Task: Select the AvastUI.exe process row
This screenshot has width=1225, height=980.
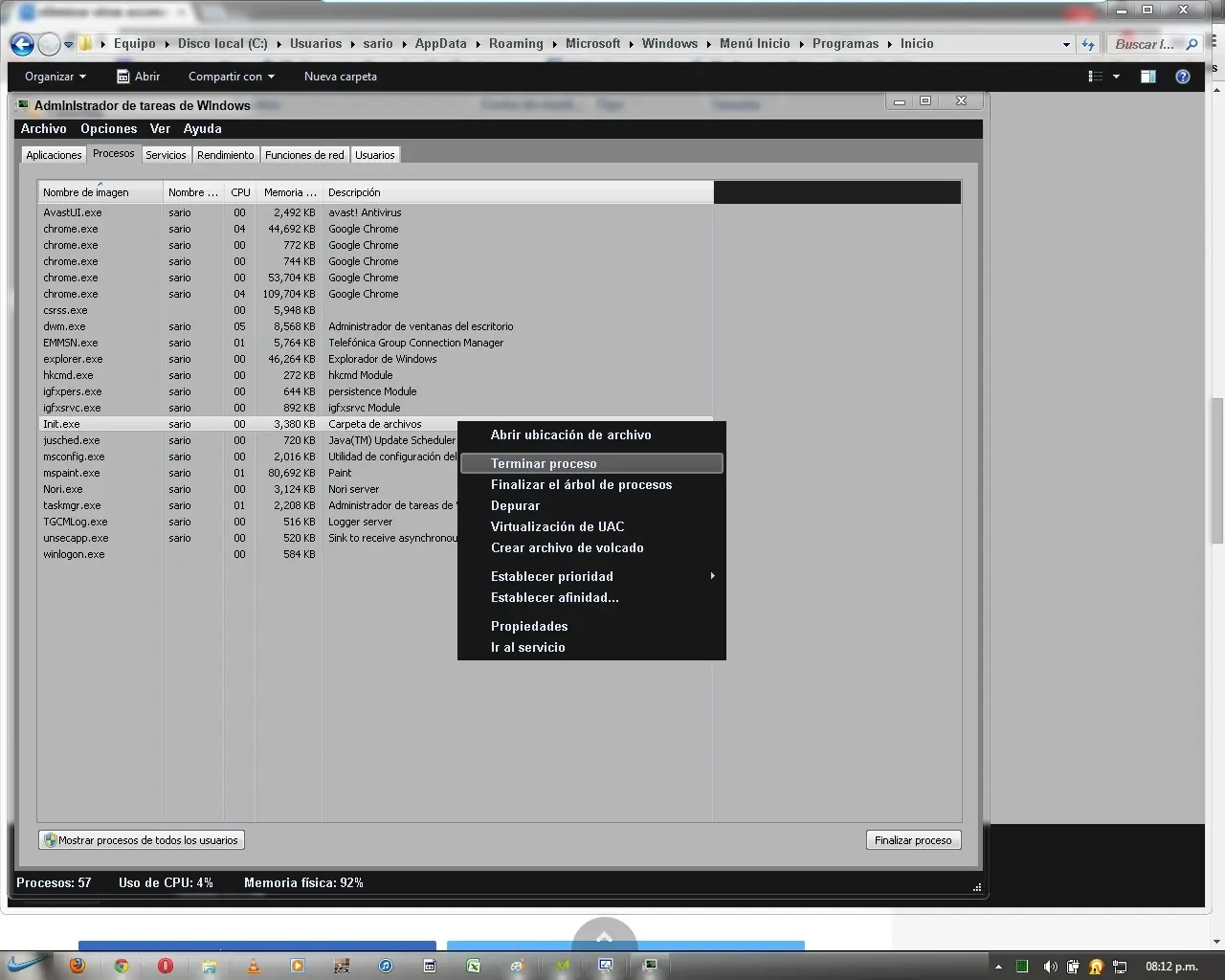Action: click(x=376, y=212)
